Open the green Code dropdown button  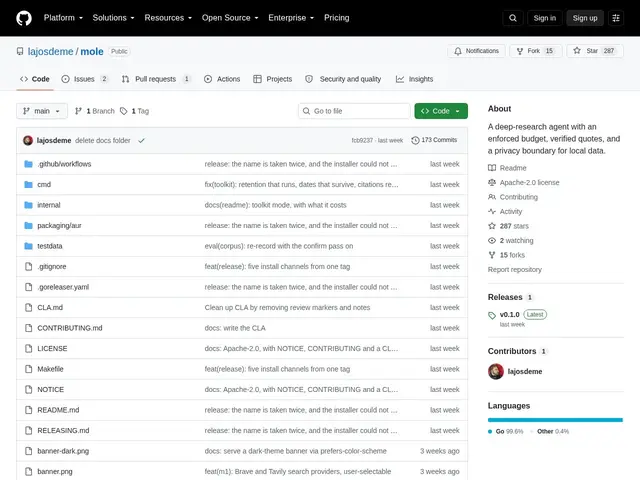coord(441,111)
